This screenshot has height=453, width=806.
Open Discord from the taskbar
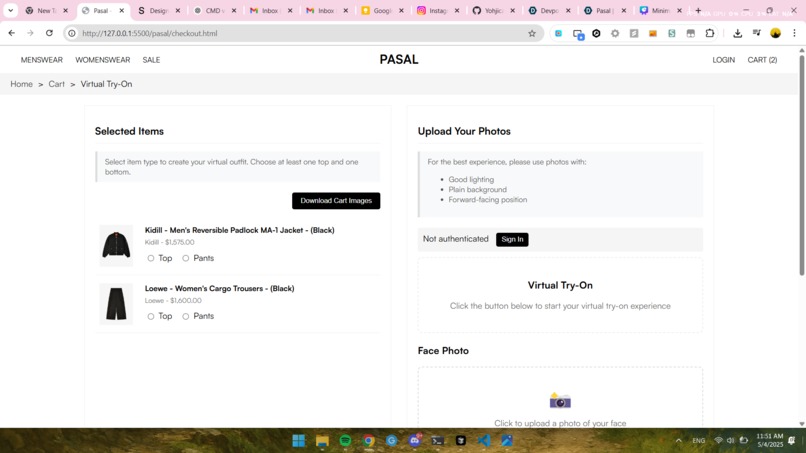pyautogui.click(x=415, y=441)
